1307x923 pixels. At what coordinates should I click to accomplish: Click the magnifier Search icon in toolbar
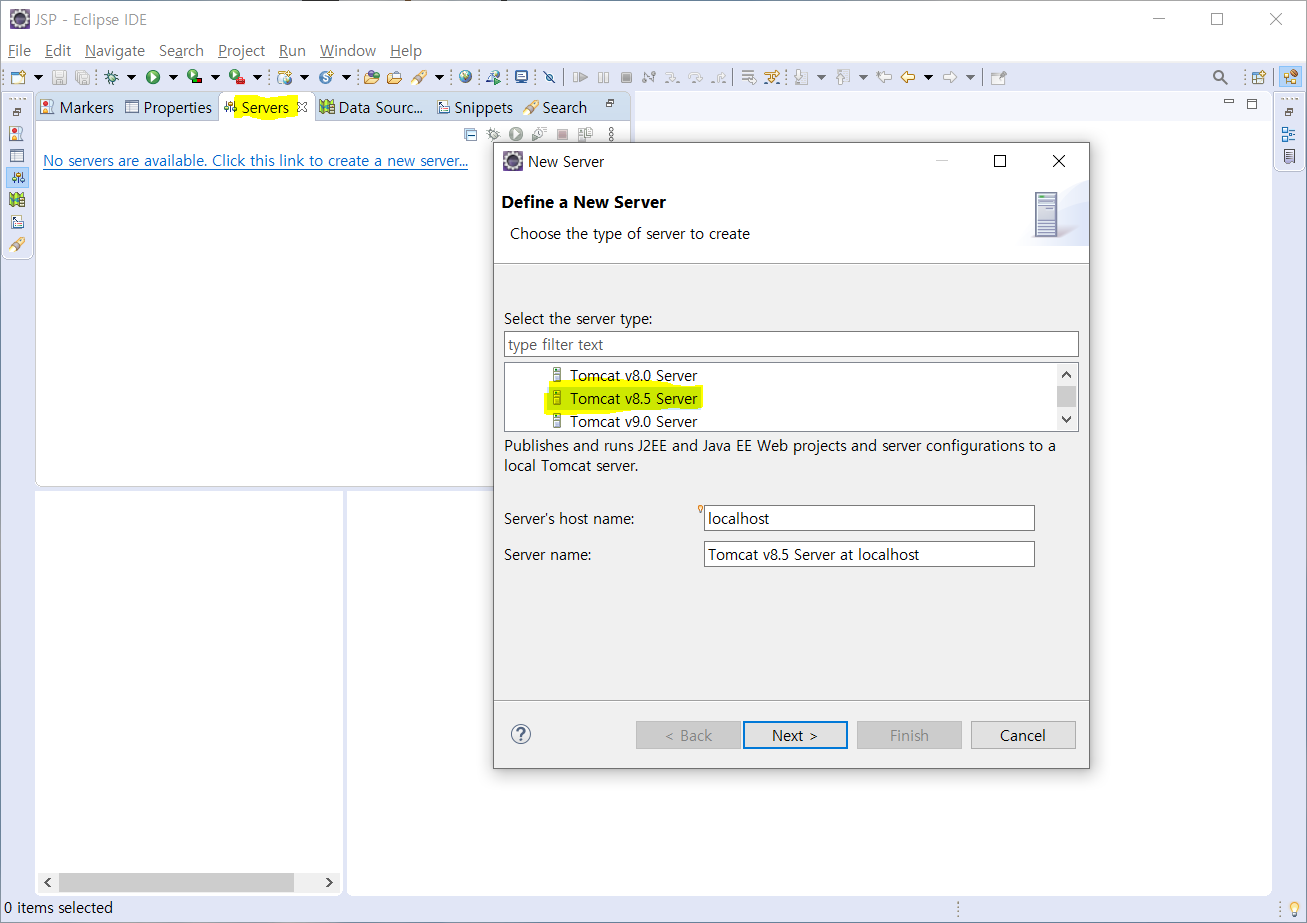click(x=1220, y=77)
